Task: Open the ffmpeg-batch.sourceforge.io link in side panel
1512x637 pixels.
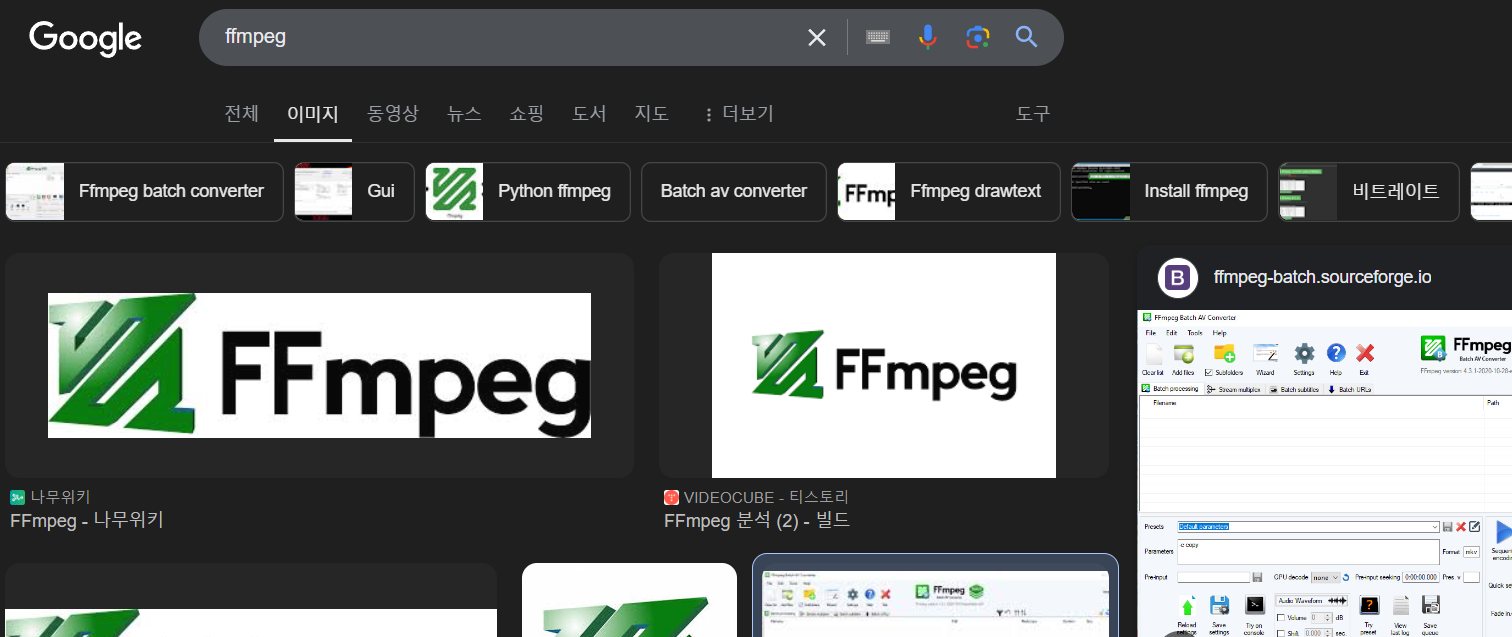Action: pyautogui.click(x=1322, y=277)
